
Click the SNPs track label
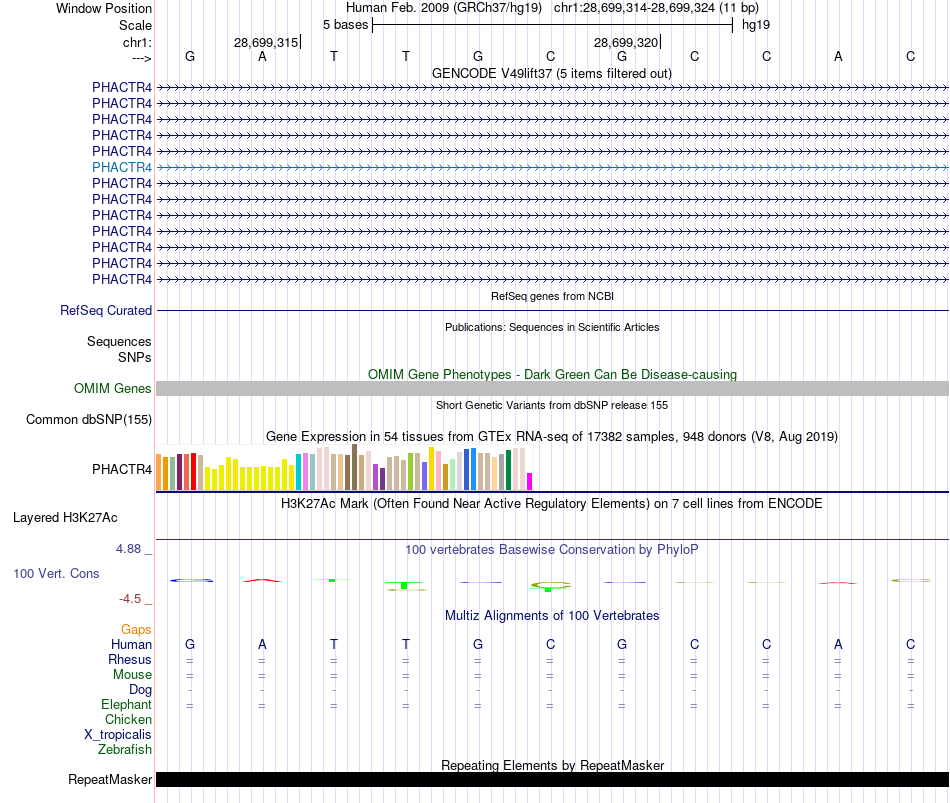tap(135, 358)
